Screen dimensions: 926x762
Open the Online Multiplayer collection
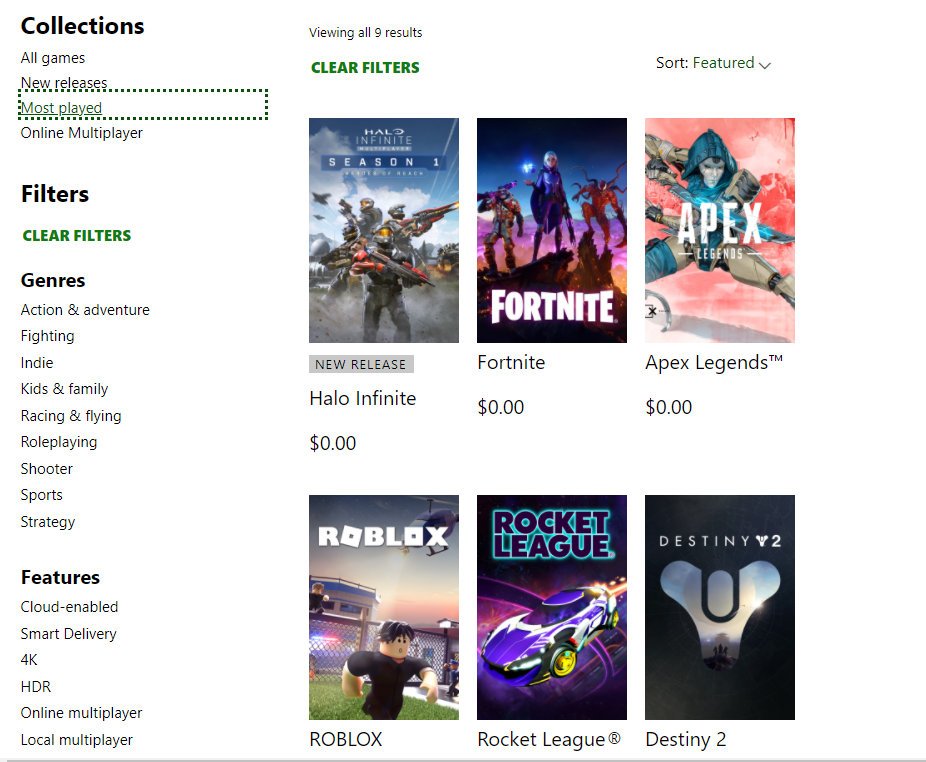81,133
